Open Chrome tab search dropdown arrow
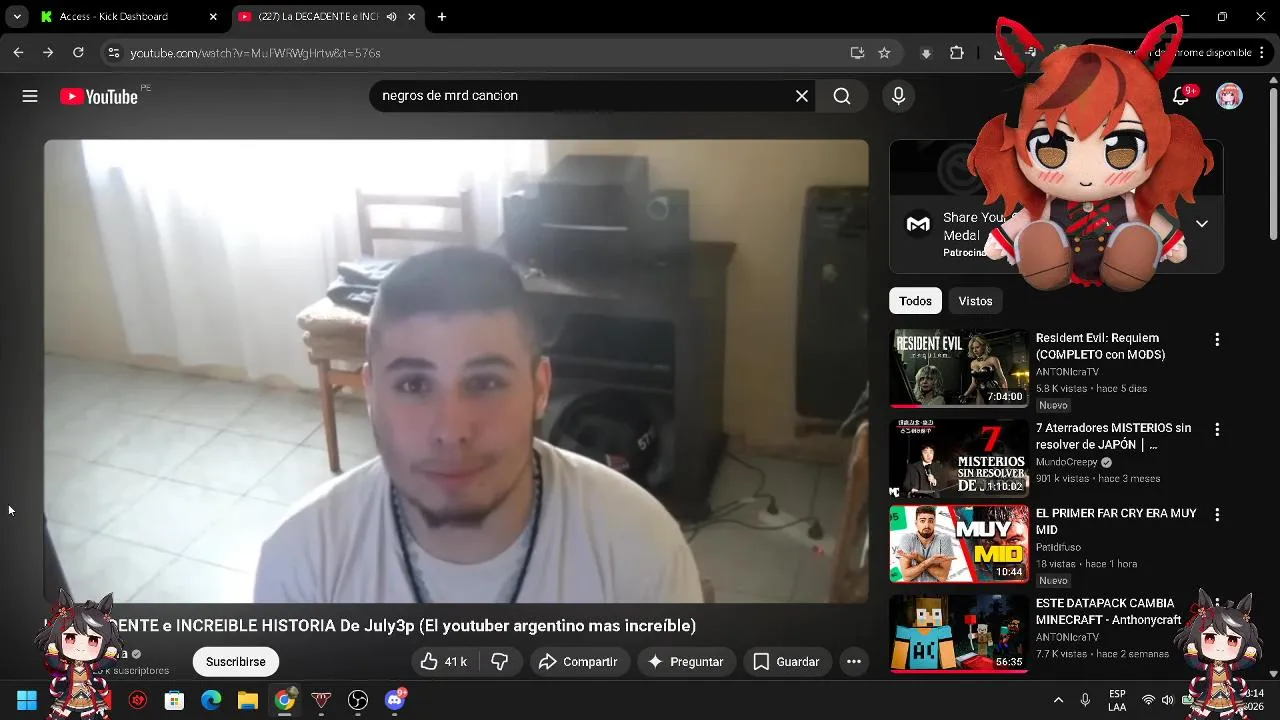The width and height of the screenshot is (1280, 720). (x=17, y=17)
